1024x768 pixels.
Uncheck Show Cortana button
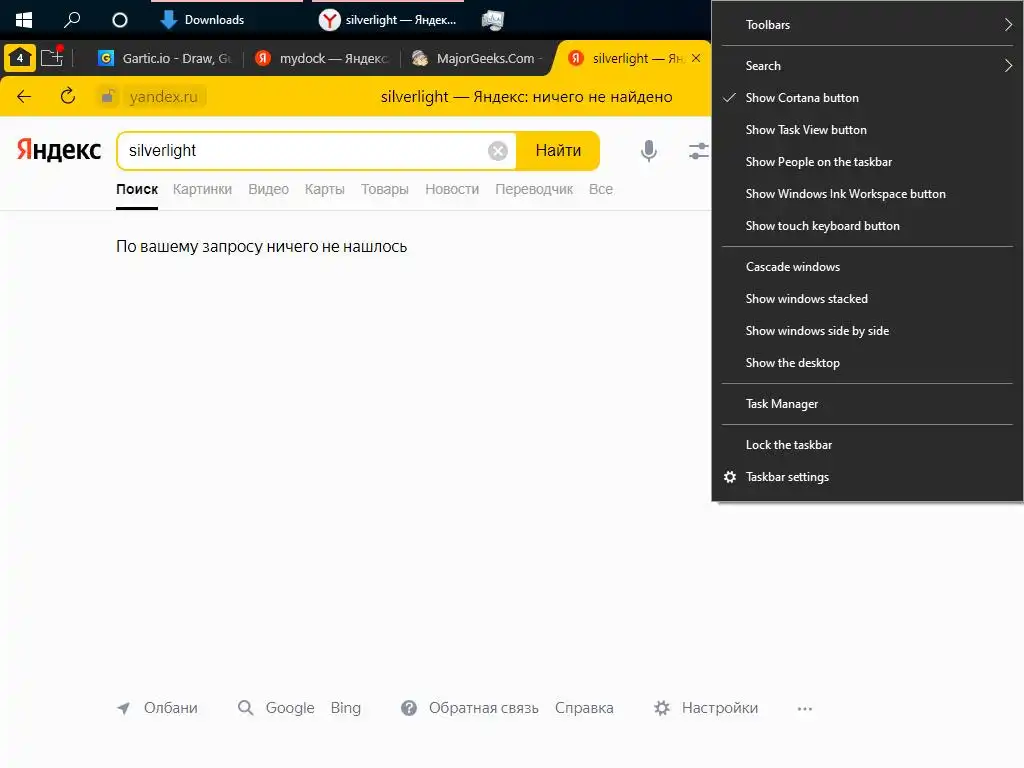tap(867, 98)
